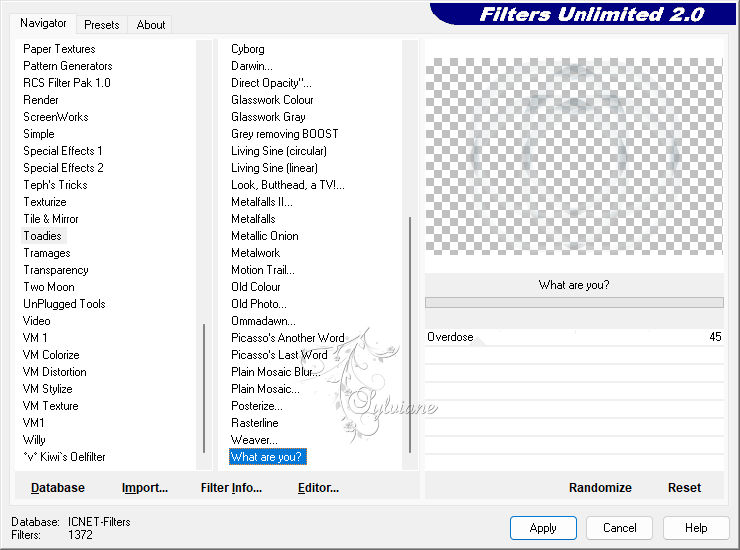Viewport: 740px width, 550px height.
Task: Reset the filter parameters
Action: tap(684, 488)
